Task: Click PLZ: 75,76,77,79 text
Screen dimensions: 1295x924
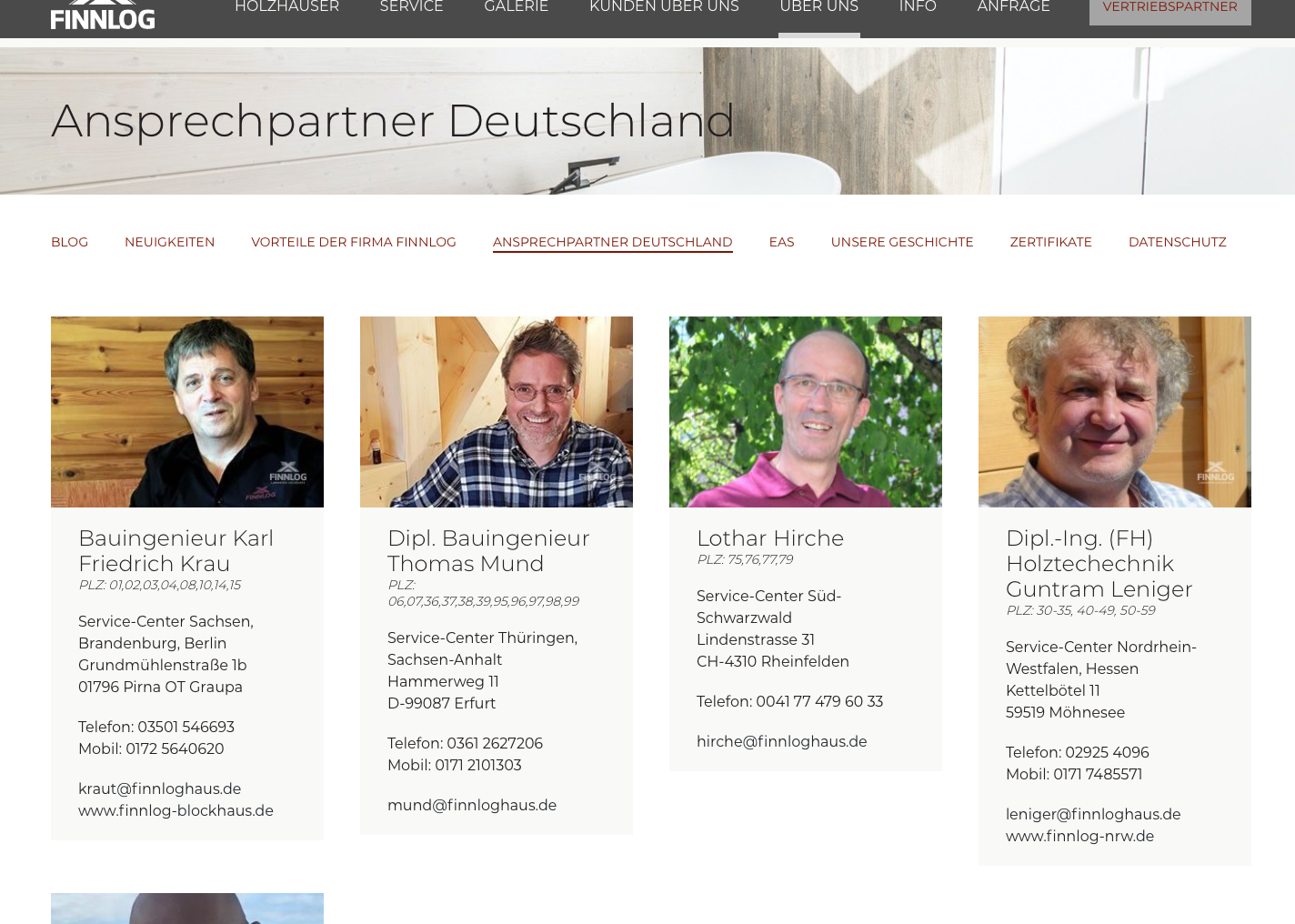Action: tap(745, 559)
